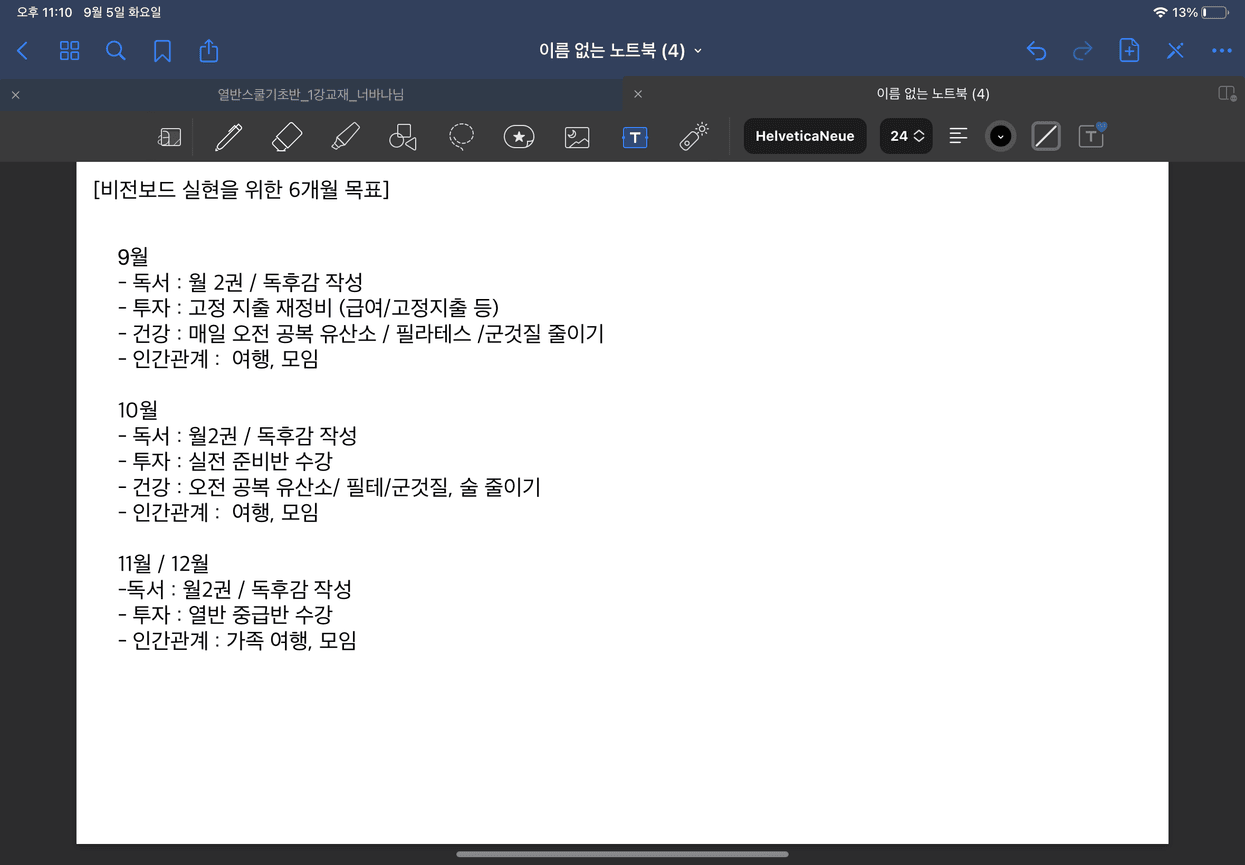Open the share and export icon
Image resolution: width=1245 pixels, height=865 pixels.
(x=208, y=50)
